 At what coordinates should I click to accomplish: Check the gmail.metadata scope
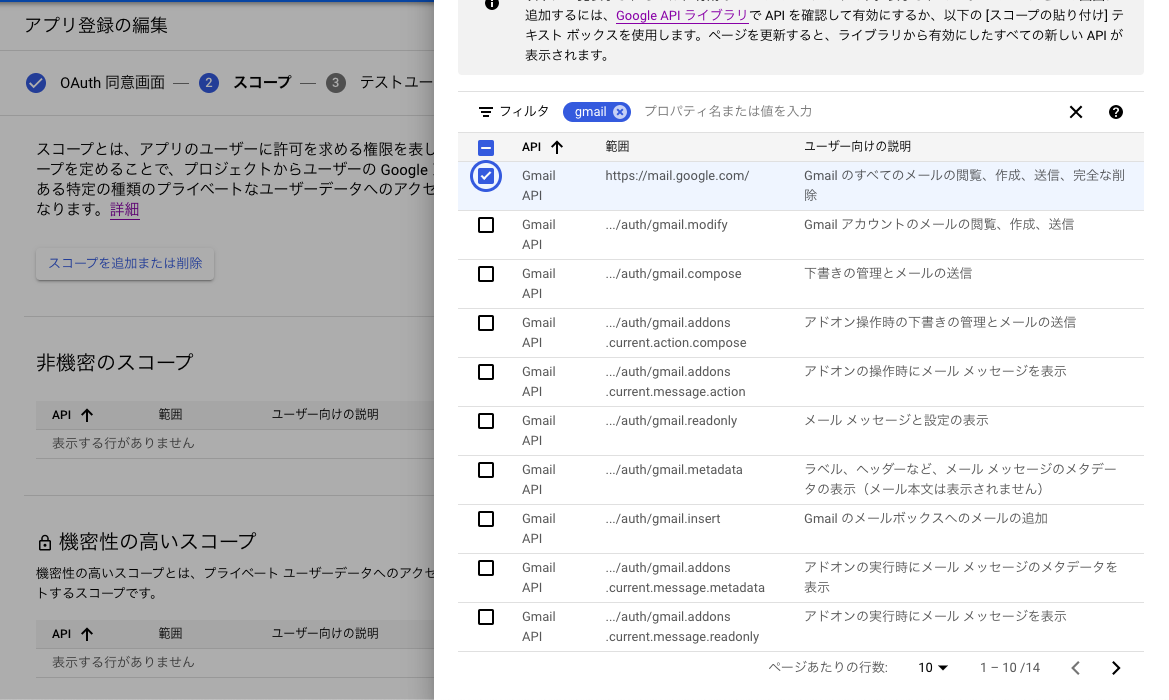485,470
